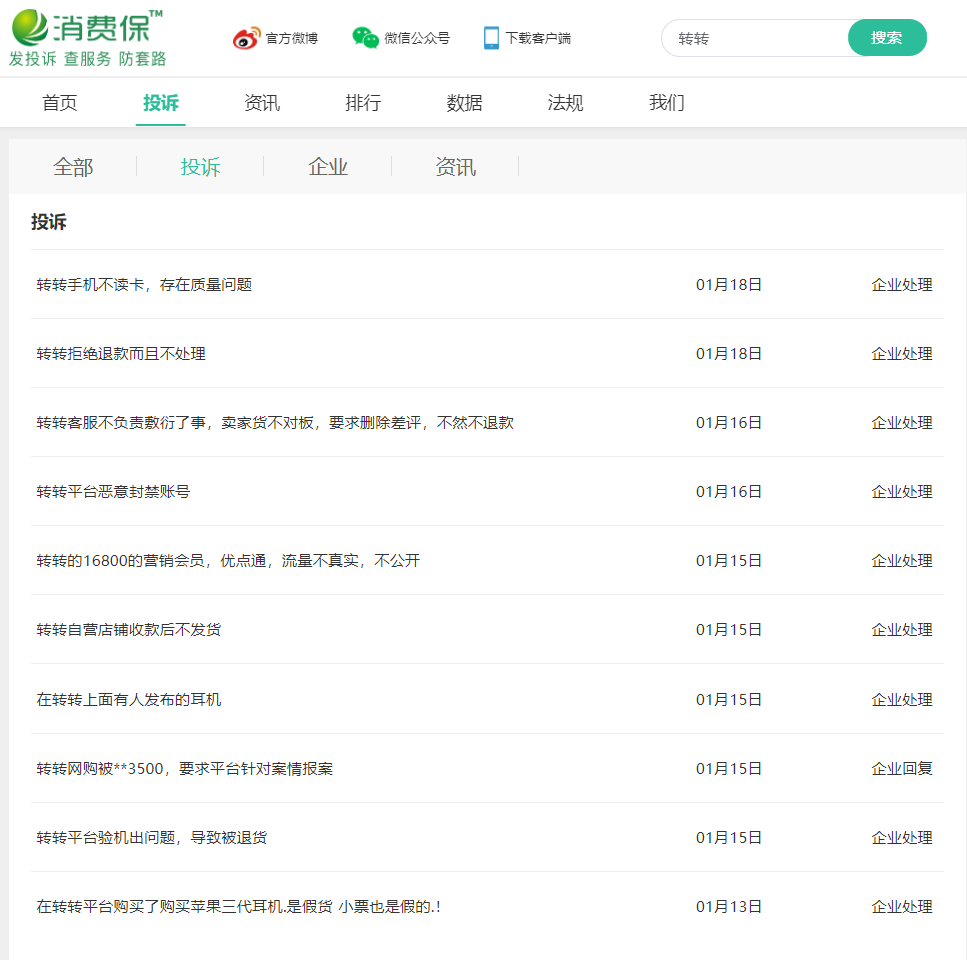Select the 投诉 main navigation item
The height and width of the screenshot is (960, 967).
pos(161,102)
